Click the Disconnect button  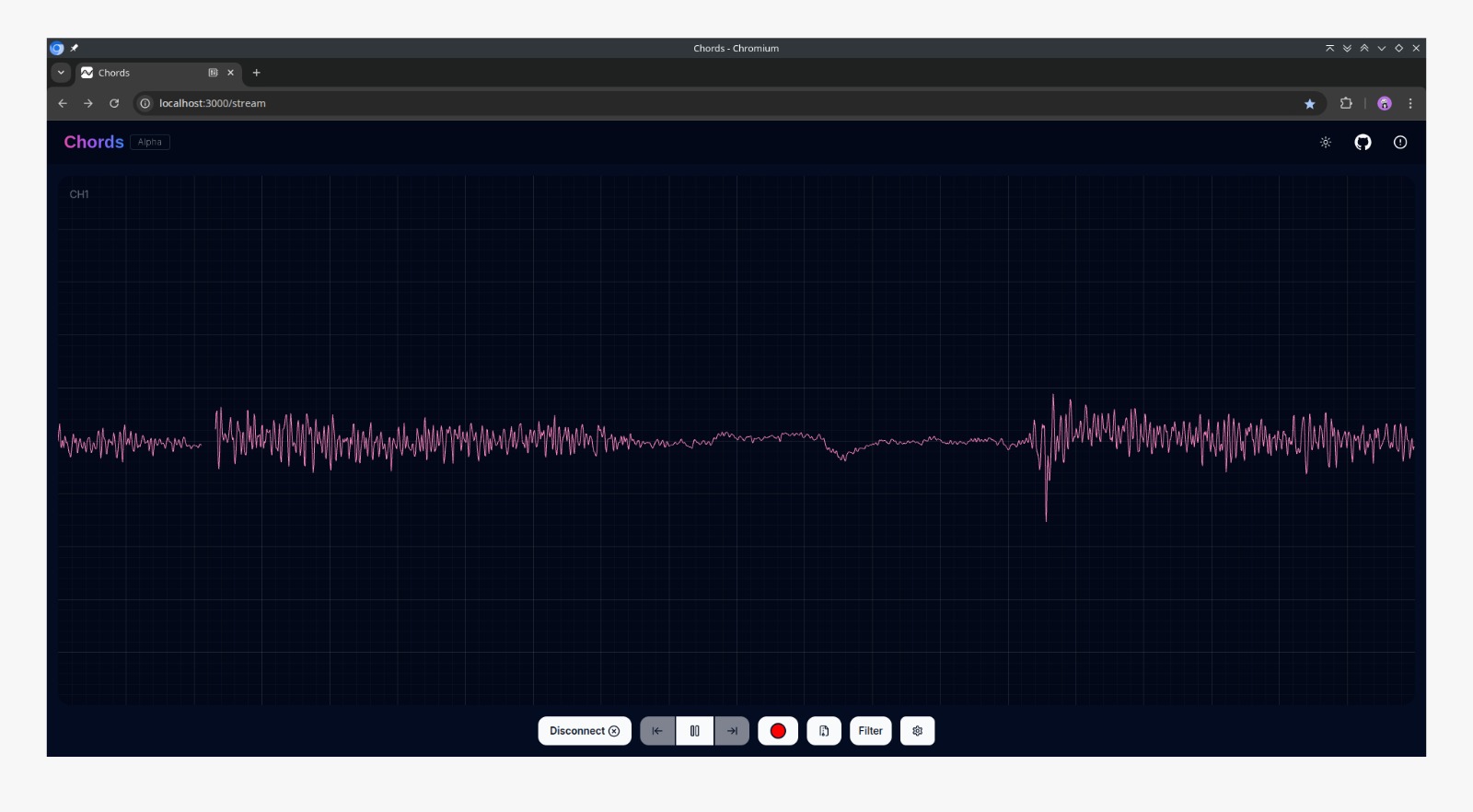pyautogui.click(x=585, y=731)
